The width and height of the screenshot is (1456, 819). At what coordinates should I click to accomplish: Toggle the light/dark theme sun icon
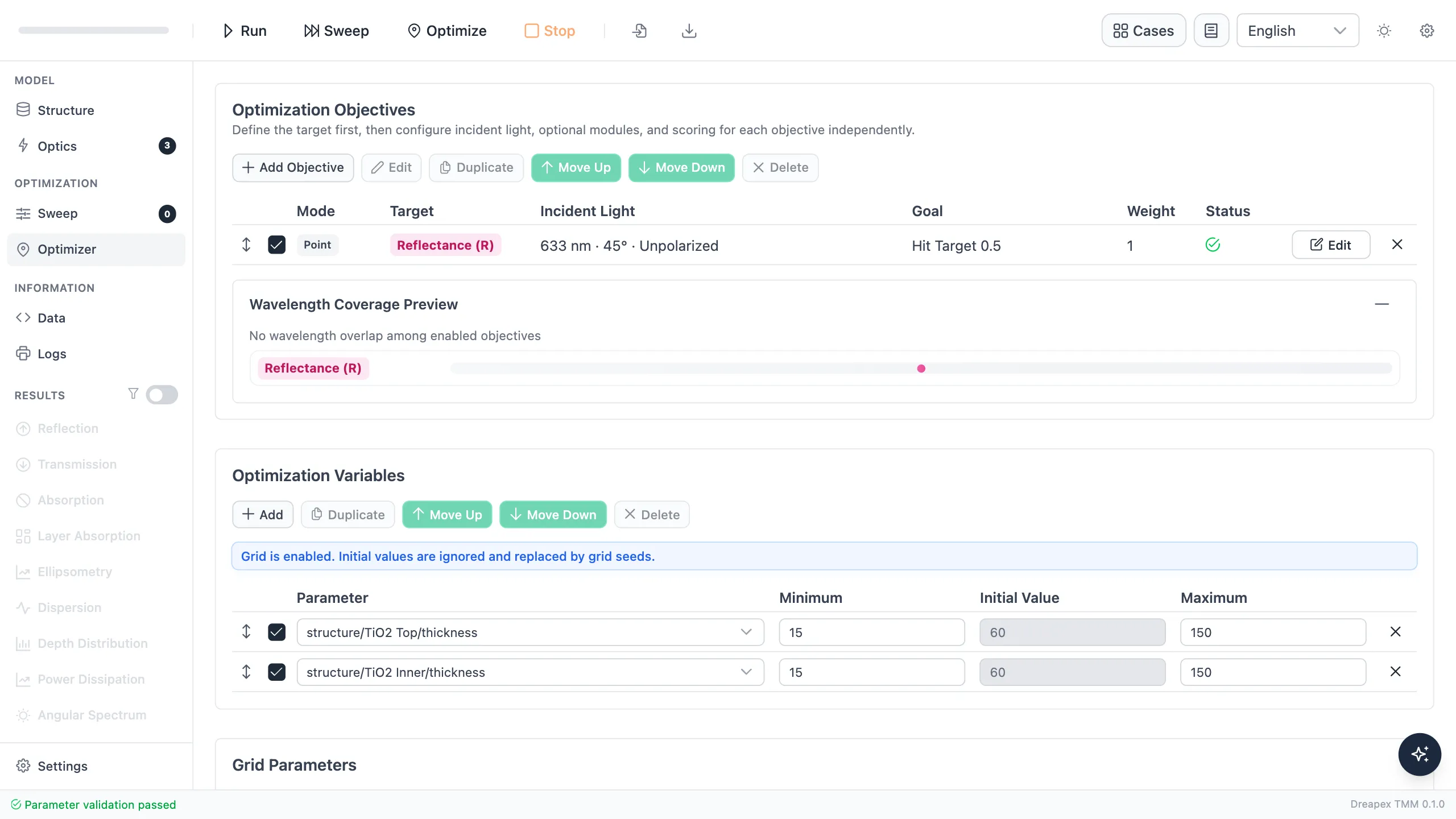(1384, 31)
